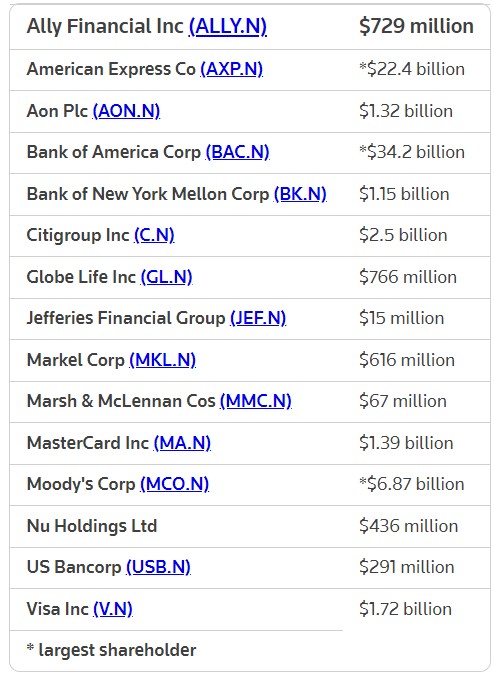Open the AXP.N ticker link
494x676 pixels.
[x=231, y=69]
